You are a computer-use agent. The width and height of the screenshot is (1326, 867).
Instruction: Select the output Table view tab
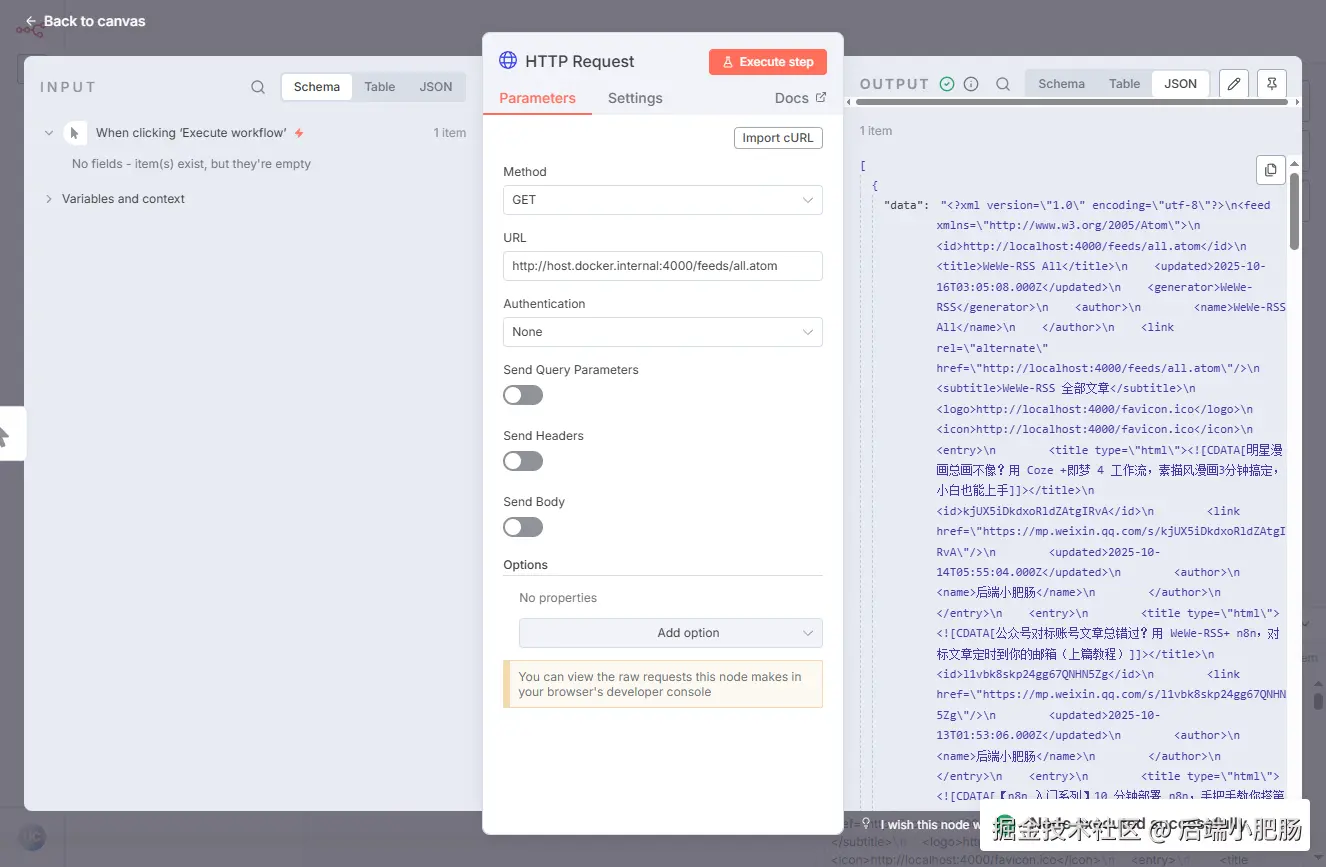[x=1124, y=84]
